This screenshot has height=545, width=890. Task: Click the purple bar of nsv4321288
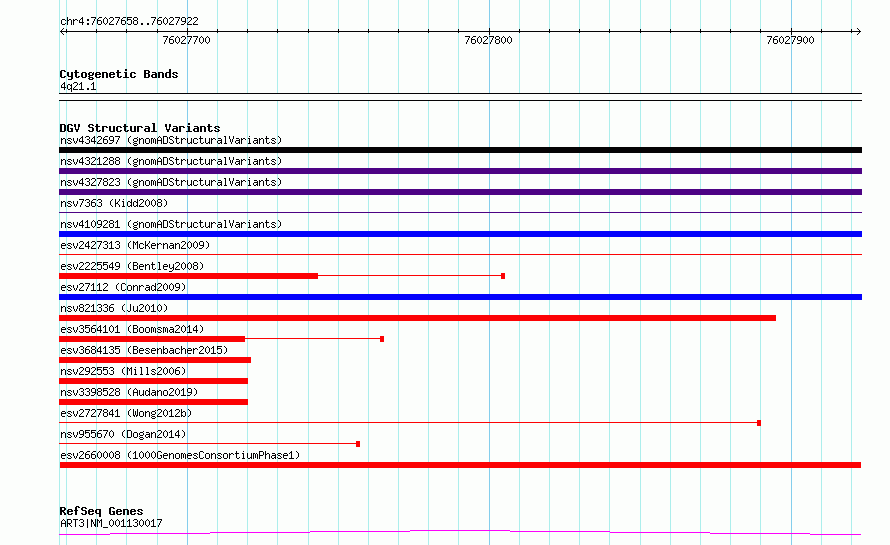tap(460, 171)
